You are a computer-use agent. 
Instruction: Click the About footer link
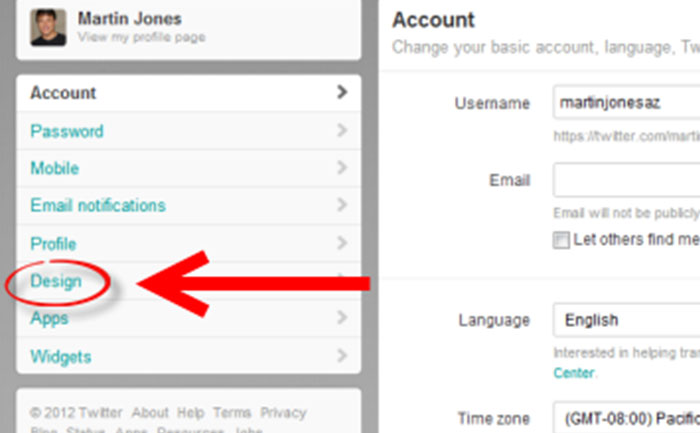click(150, 412)
